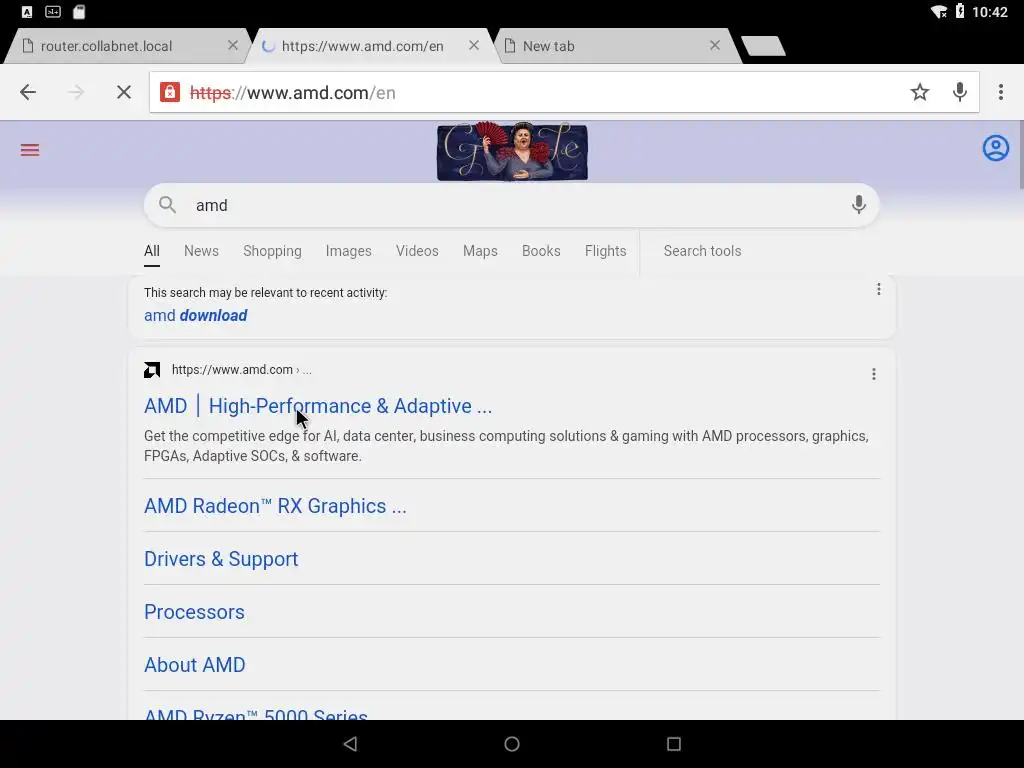Tap the SD card notification icon
This screenshot has height=768, width=1024.
pos(79,12)
